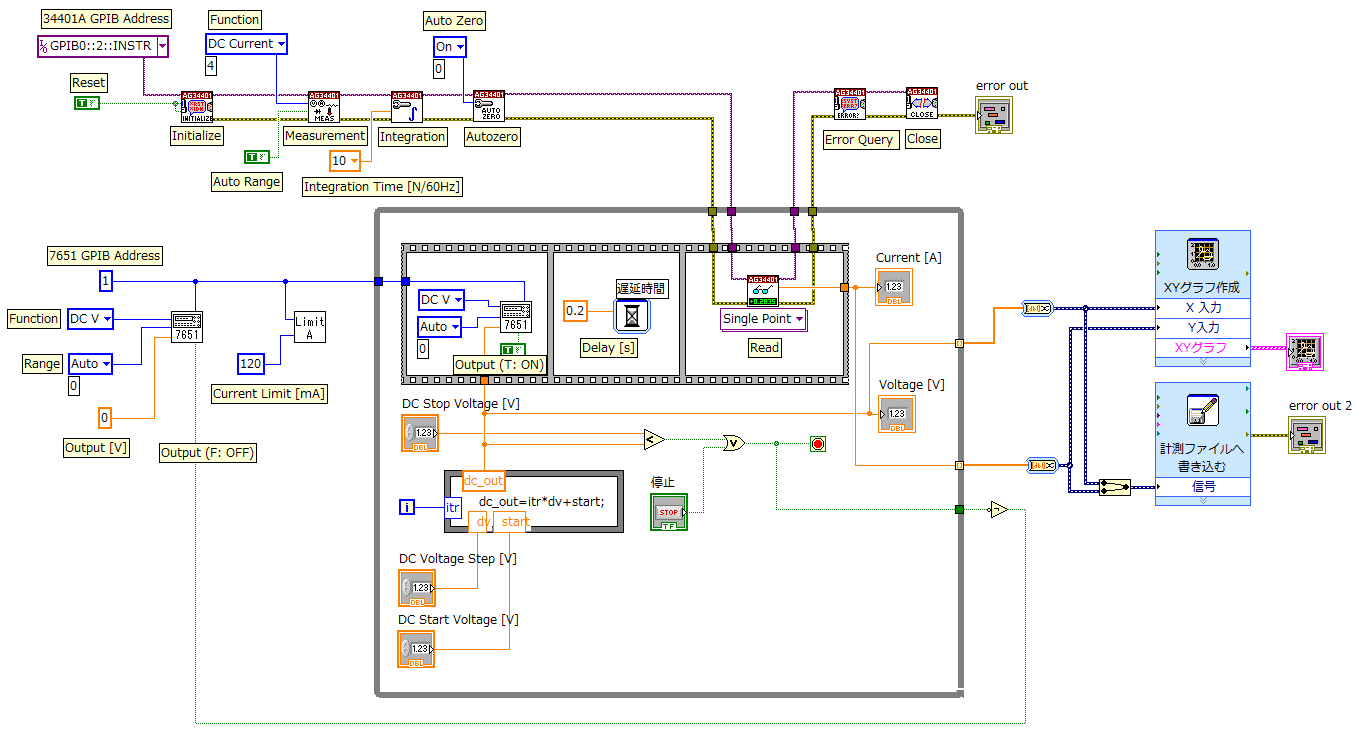Click the error out 2 indicator terminal
The width and height of the screenshot is (1356, 736).
(x=1308, y=435)
